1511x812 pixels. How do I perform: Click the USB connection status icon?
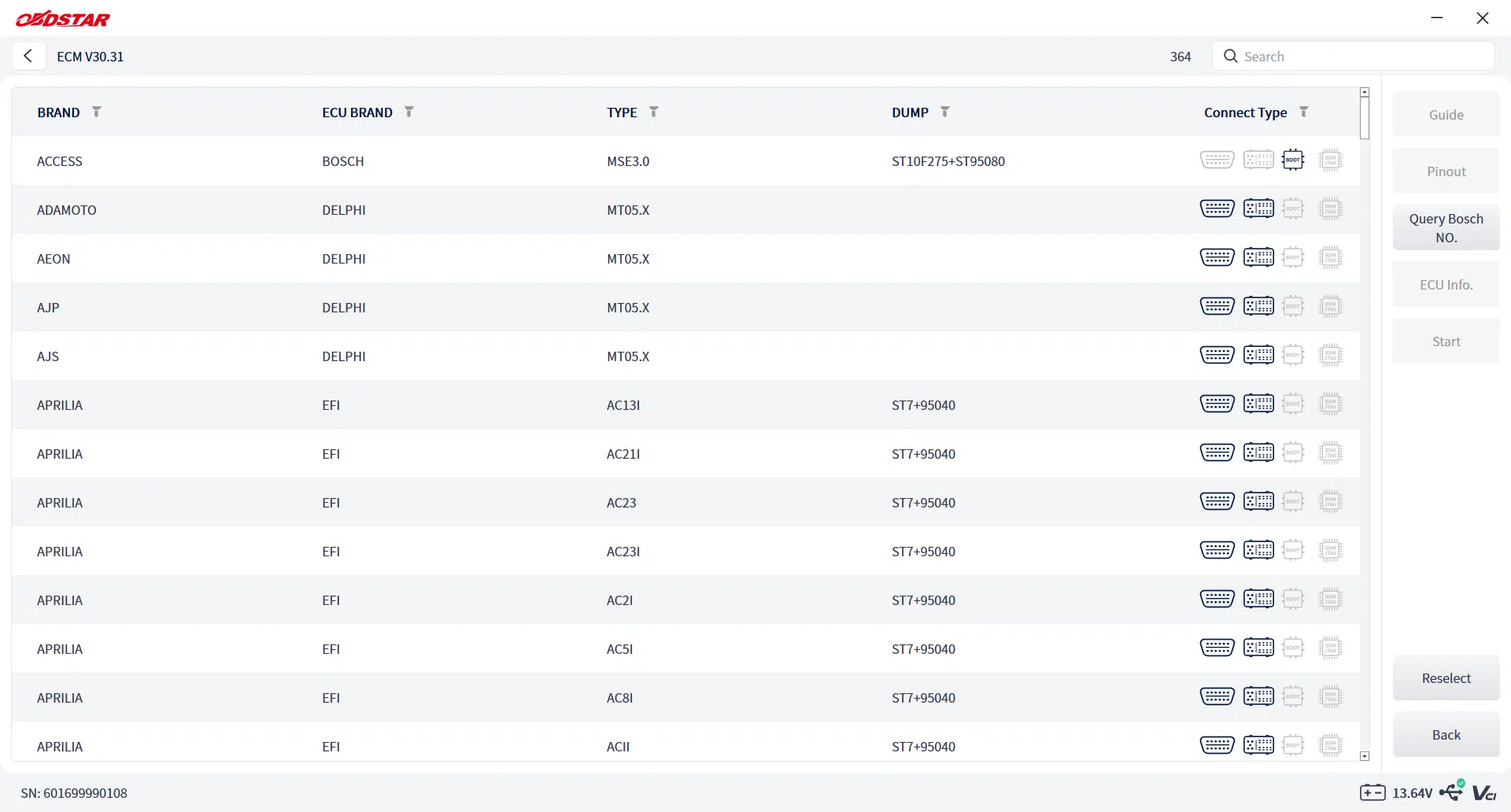(1452, 791)
